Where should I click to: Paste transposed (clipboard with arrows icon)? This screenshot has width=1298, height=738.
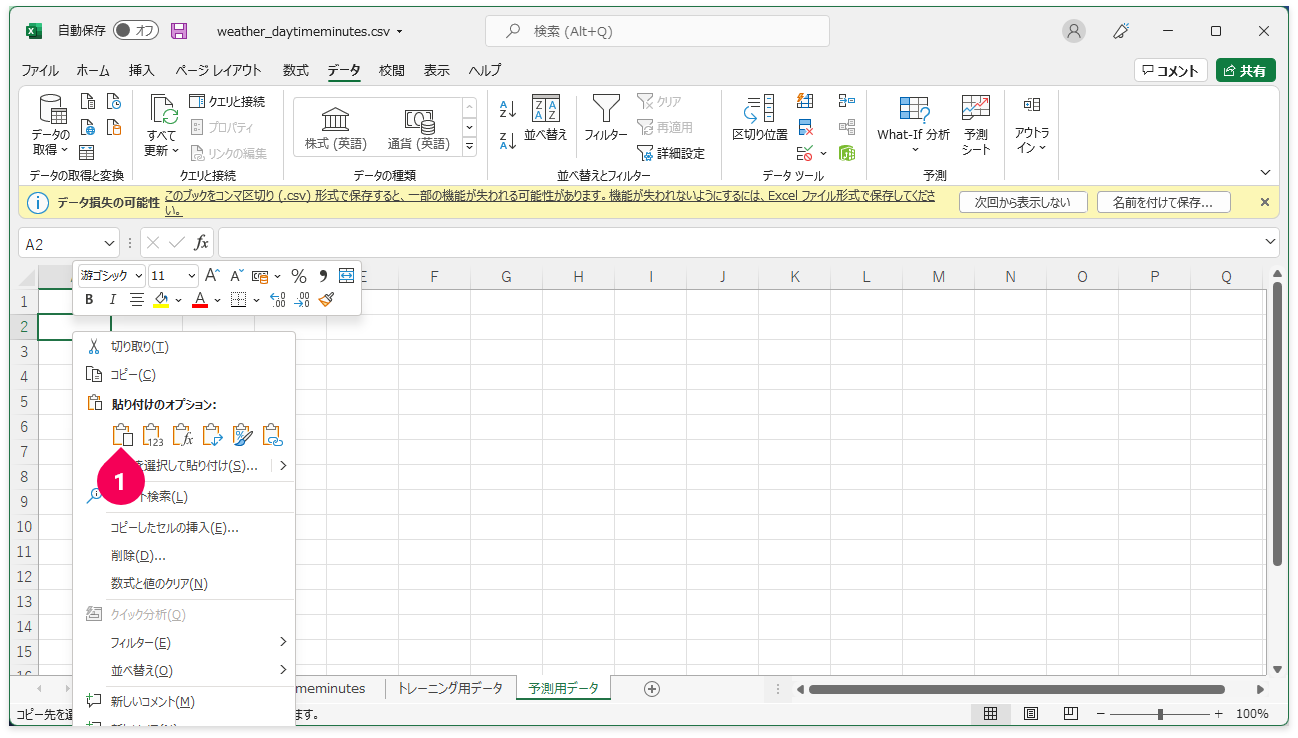[212, 435]
